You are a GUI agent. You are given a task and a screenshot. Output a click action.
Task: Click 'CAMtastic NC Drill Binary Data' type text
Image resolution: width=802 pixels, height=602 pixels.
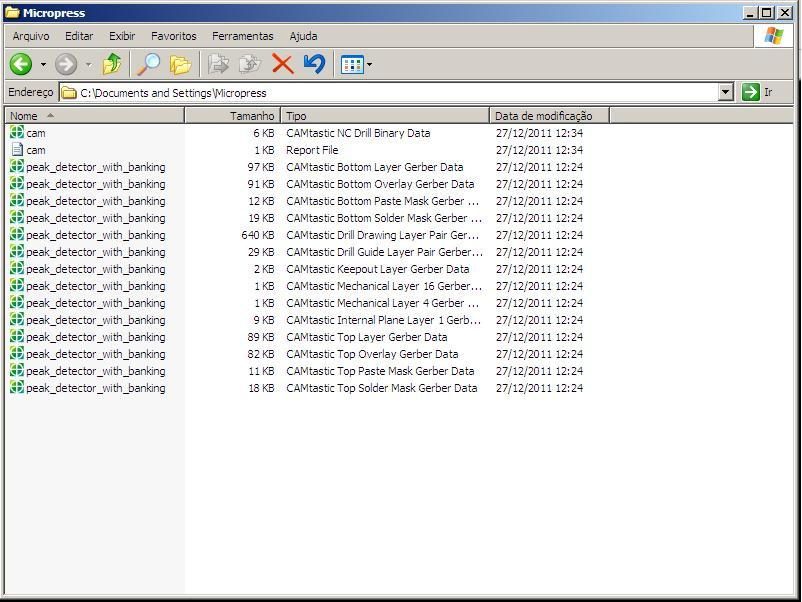coord(358,133)
